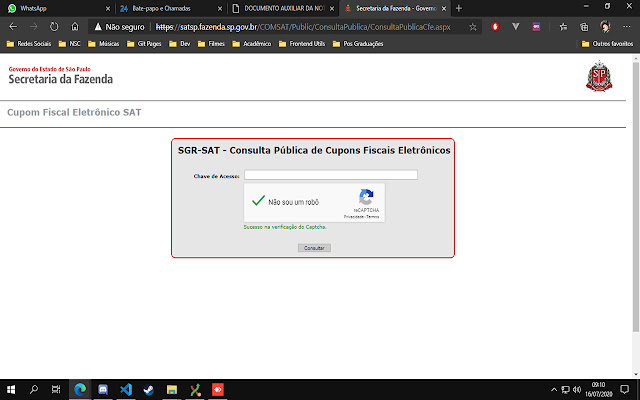Open the 'Músicas' bookmarks folder
This screenshot has height=400, width=640.
coord(104,44)
